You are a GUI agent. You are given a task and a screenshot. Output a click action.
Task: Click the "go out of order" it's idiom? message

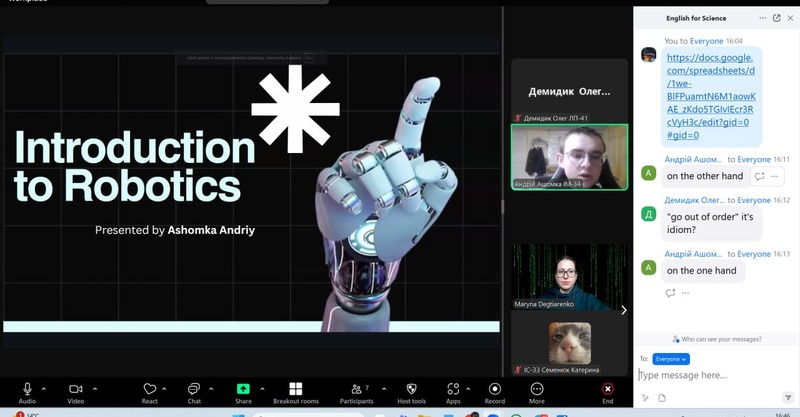pyautogui.click(x=711, y=223)
